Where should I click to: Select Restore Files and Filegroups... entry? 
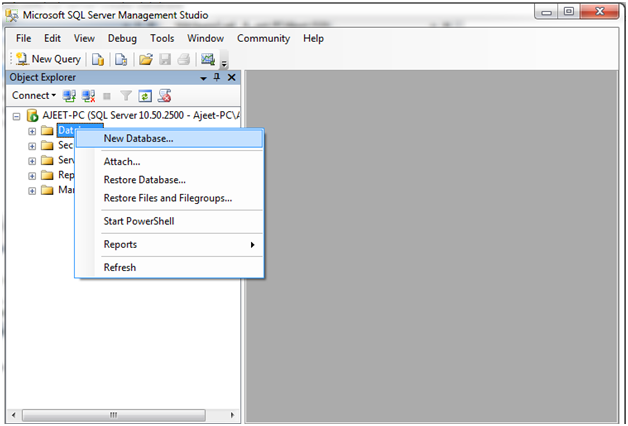click(169, 198)
